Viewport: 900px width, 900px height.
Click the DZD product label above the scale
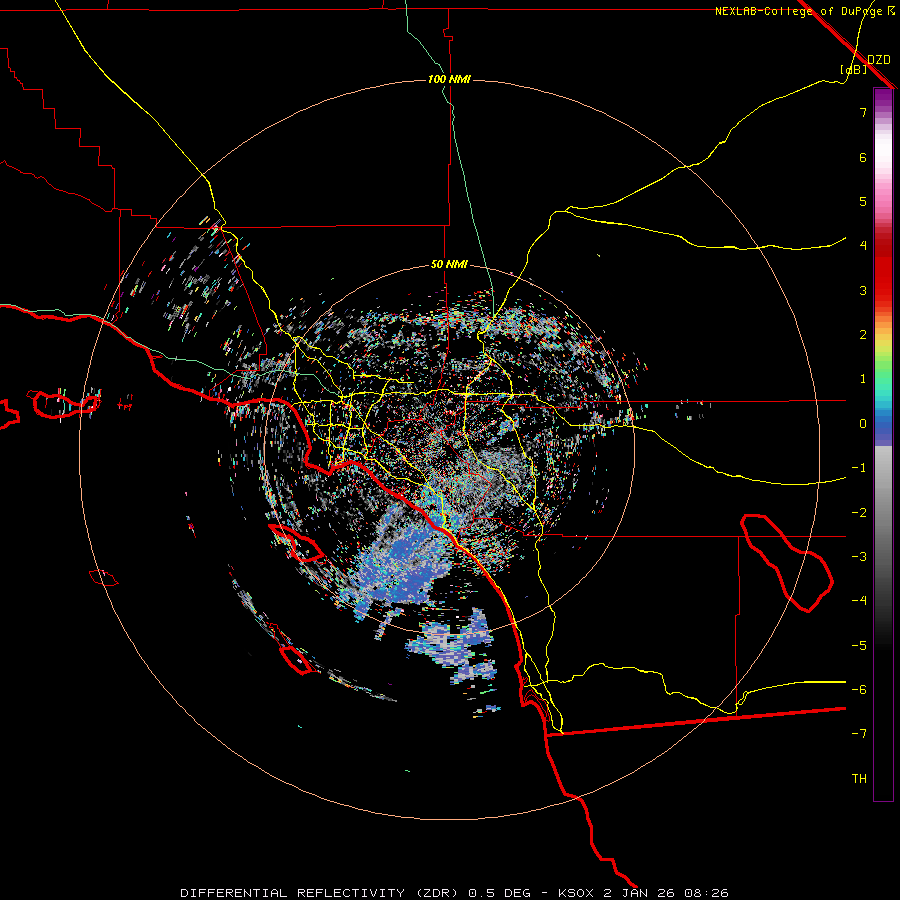(x=879, y=60)
